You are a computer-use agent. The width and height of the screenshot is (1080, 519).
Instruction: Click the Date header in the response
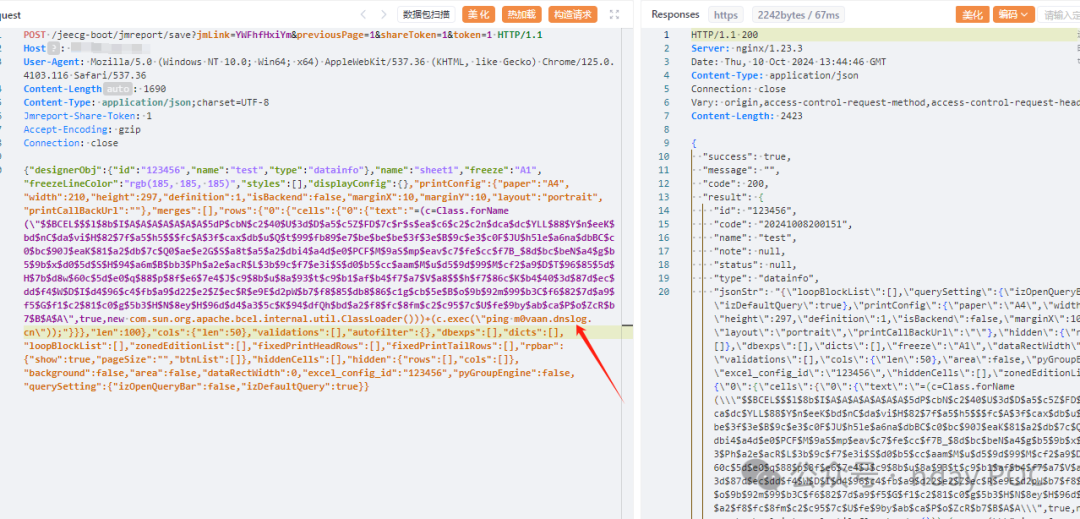[789, 61]
